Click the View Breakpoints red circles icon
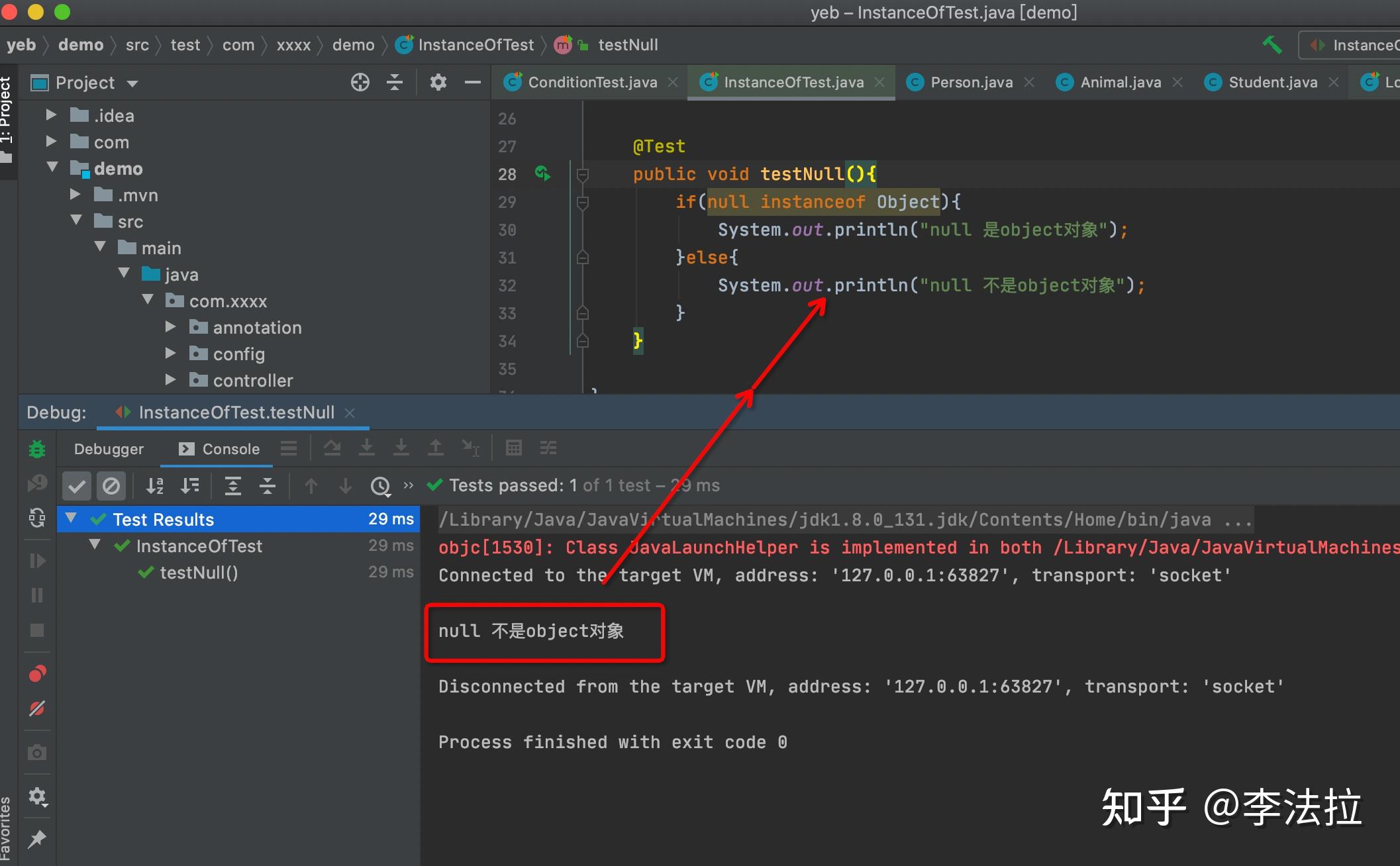 [x=37, y=674]
